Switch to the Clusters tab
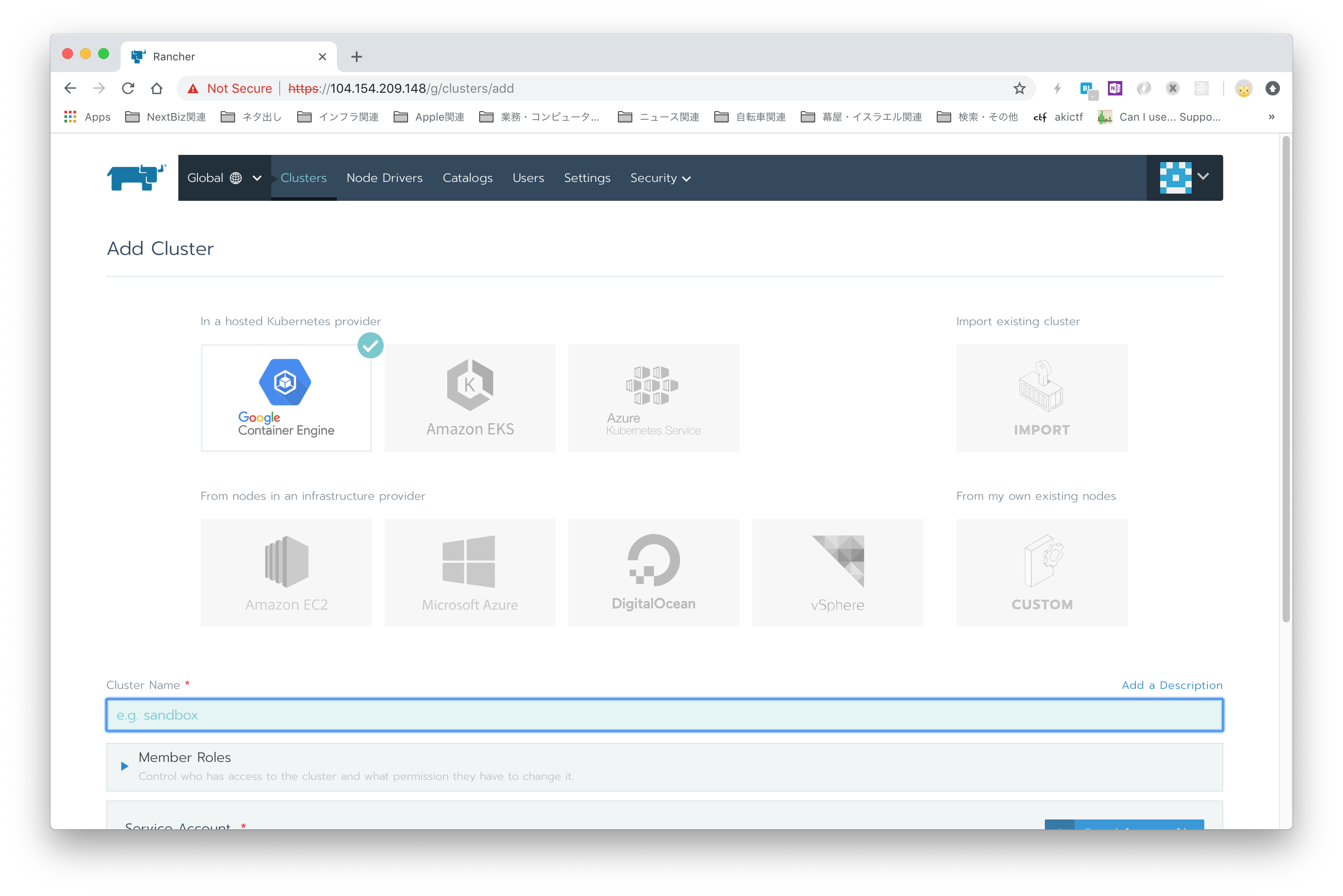The height and width of the screenshot is (896, 1343). click(304, 178)
